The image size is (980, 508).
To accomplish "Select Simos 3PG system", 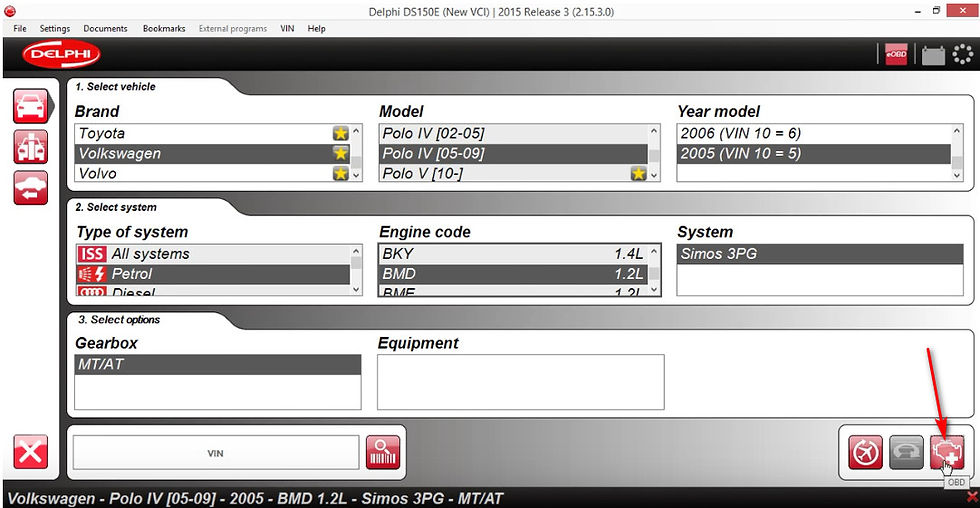I will tap(820, 254).
